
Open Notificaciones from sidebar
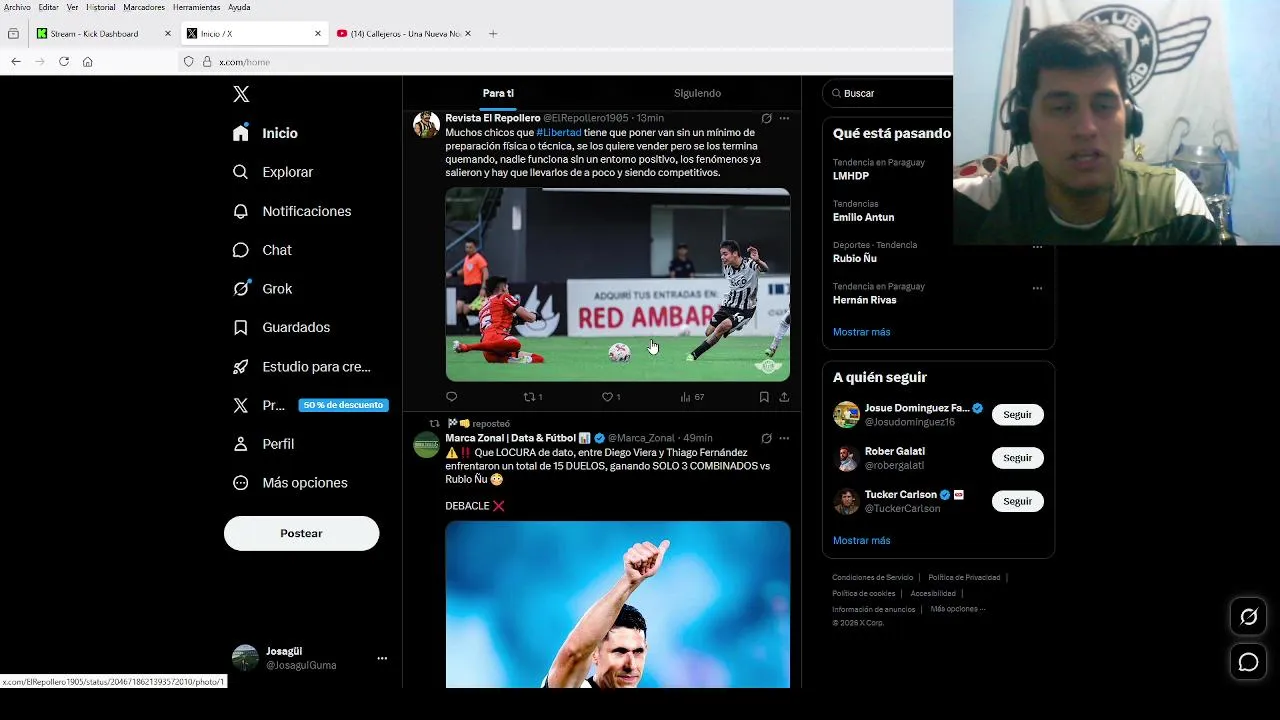(292, 211)
